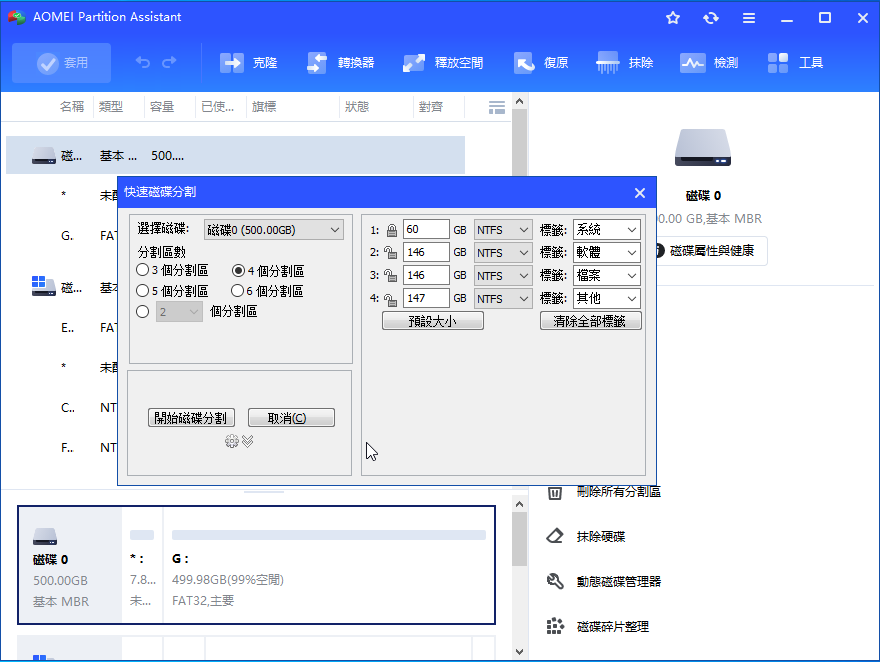
Task: Toggle the lock icon for partition 1
Action: click(x=392, y=230)
